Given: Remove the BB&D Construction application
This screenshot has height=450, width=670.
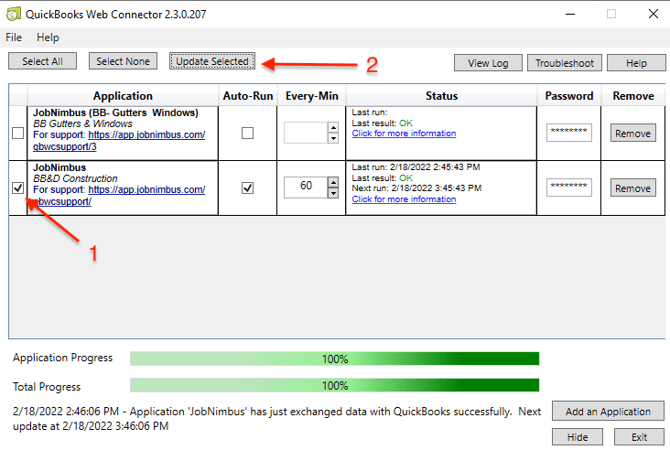Looking at the screenshot, I should (633, 188).
